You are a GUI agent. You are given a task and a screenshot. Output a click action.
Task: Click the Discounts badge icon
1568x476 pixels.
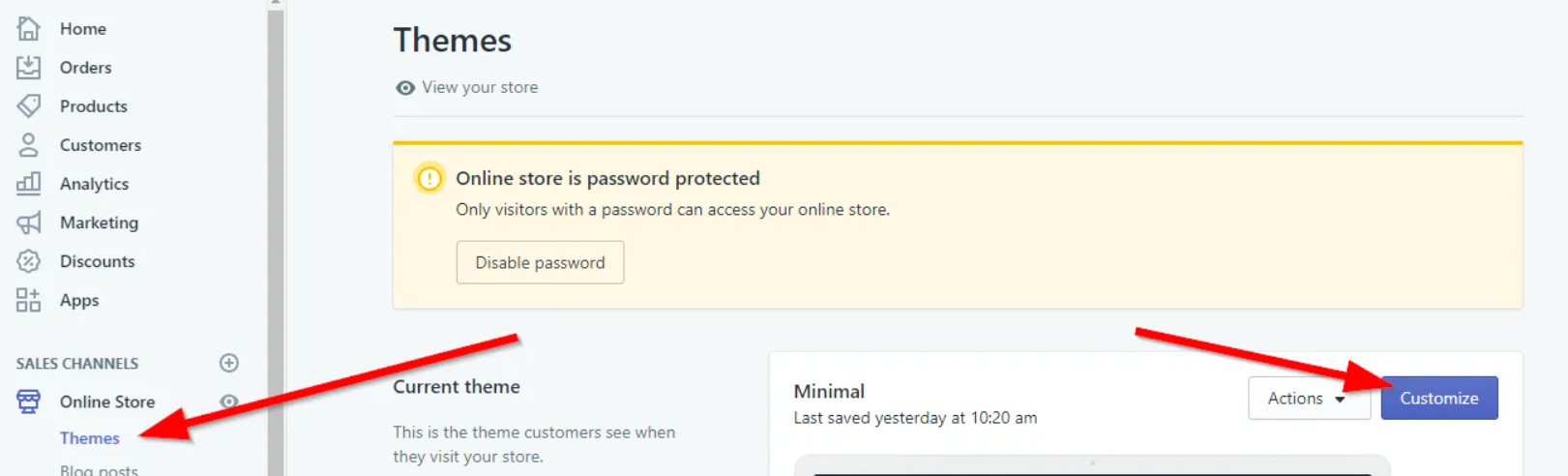pyautogui.click(x=29, y=261)
